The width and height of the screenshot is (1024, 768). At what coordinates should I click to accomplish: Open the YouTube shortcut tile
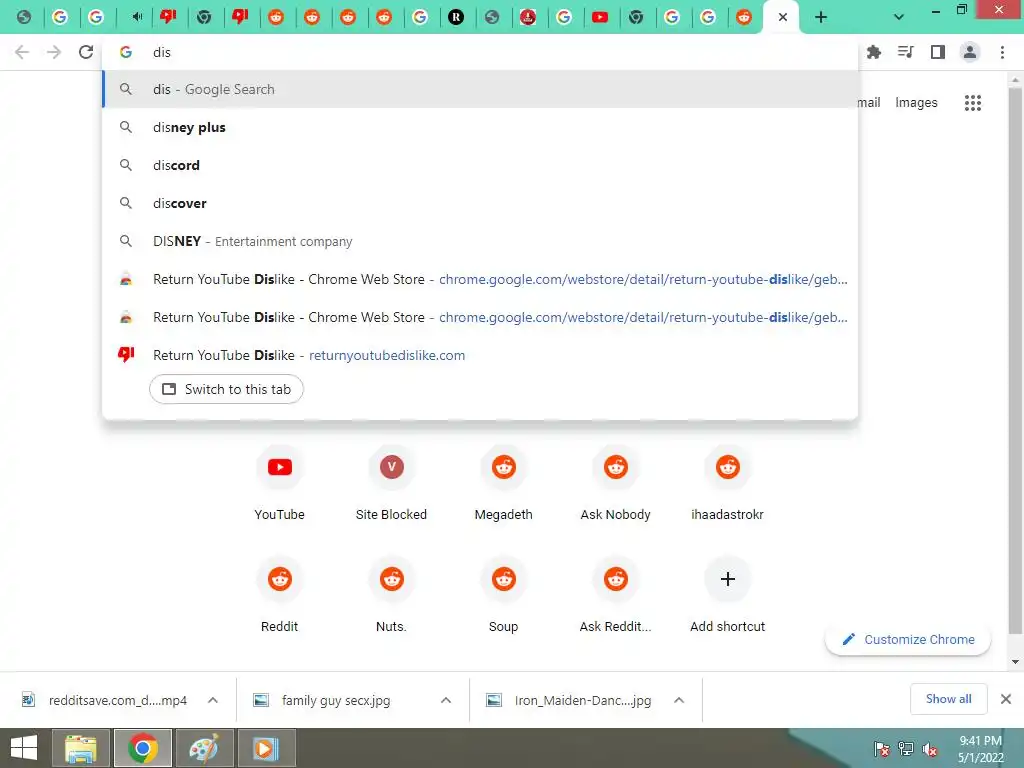coord(280,483)
